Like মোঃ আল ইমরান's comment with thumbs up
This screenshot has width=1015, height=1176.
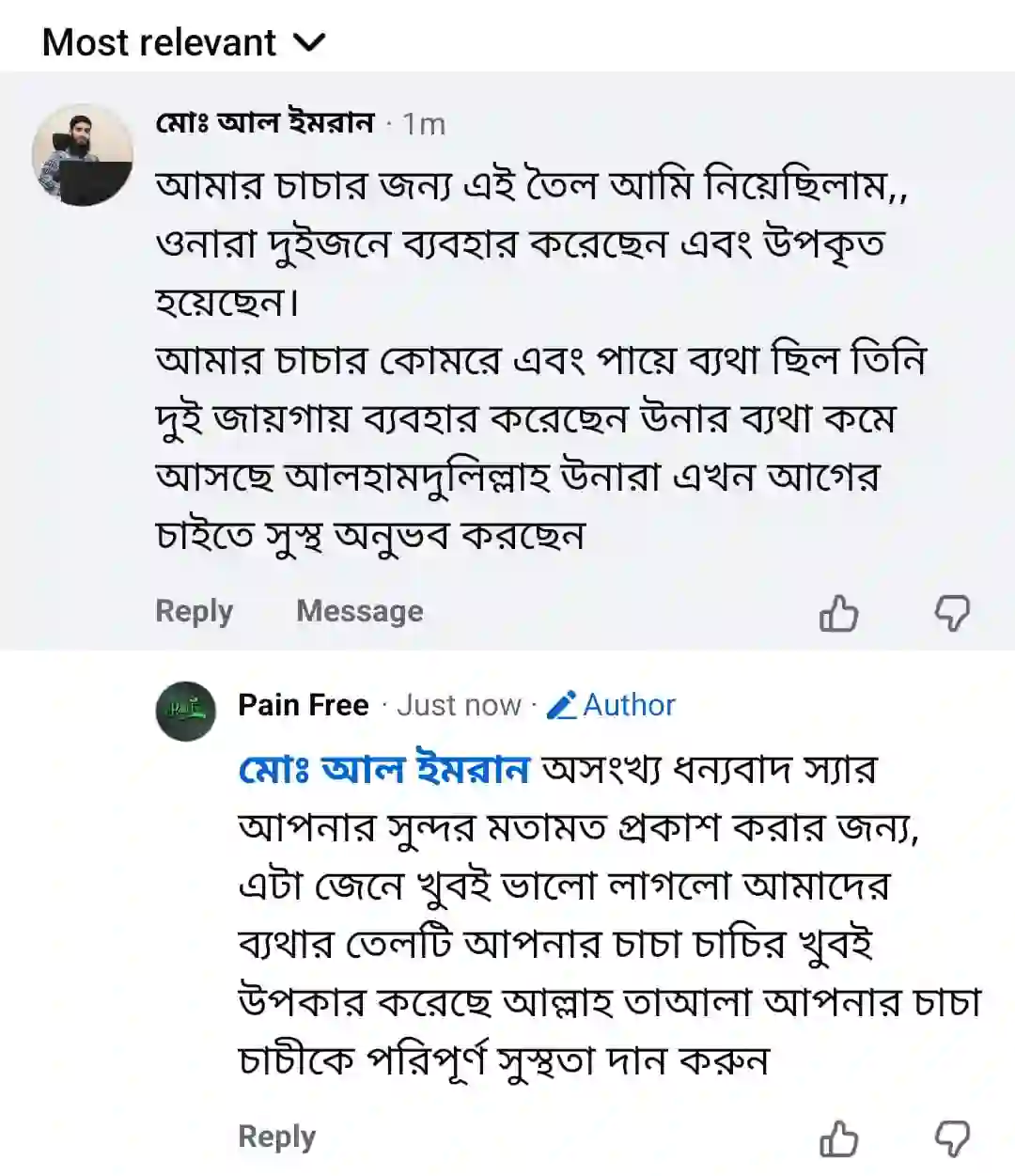tap(838, 614)
